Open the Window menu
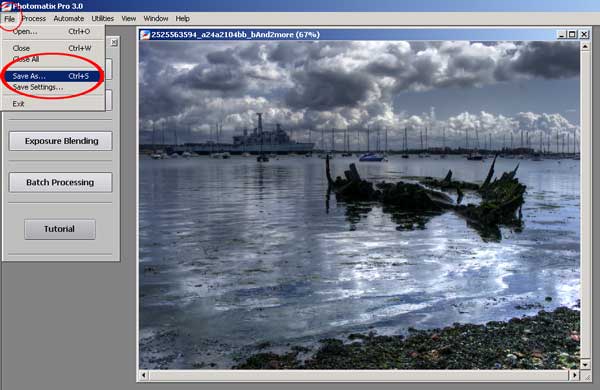The width and height of the screenshot is (600, 390). 156,18
